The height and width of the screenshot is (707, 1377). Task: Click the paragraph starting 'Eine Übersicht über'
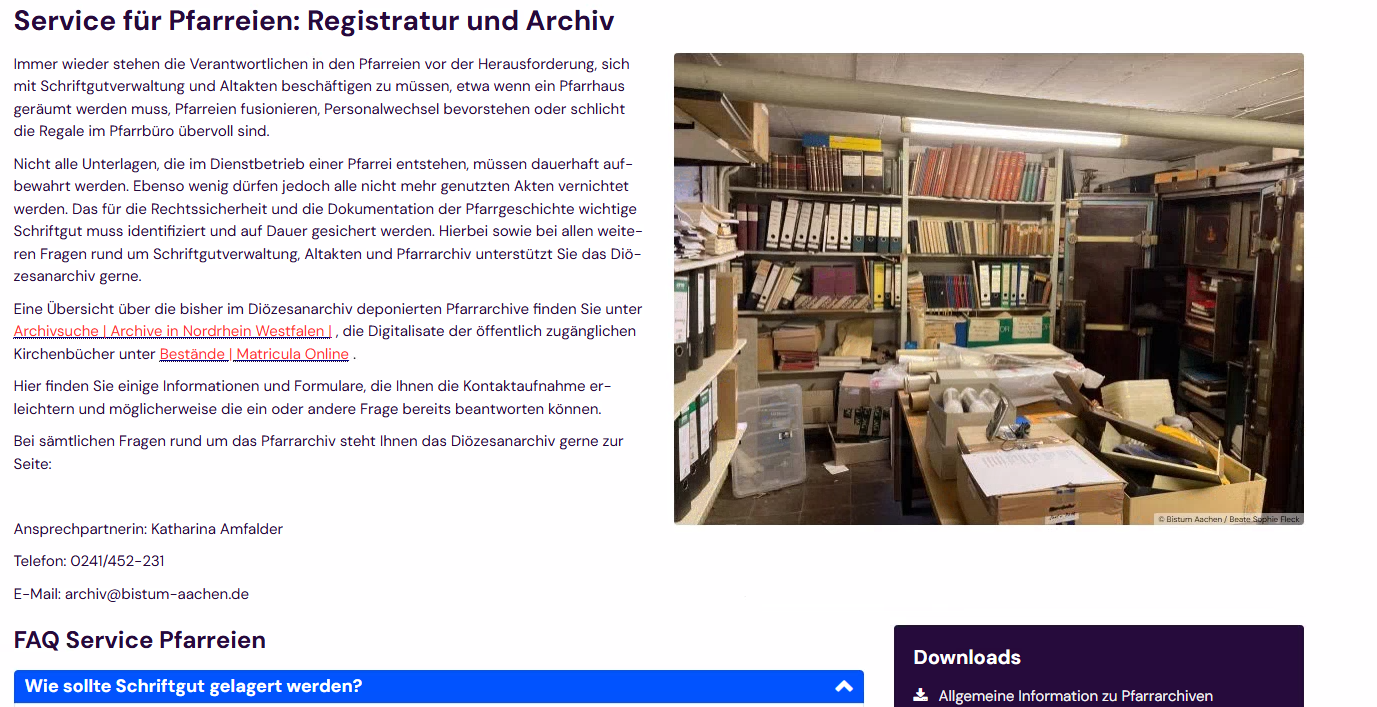point(328,331)
